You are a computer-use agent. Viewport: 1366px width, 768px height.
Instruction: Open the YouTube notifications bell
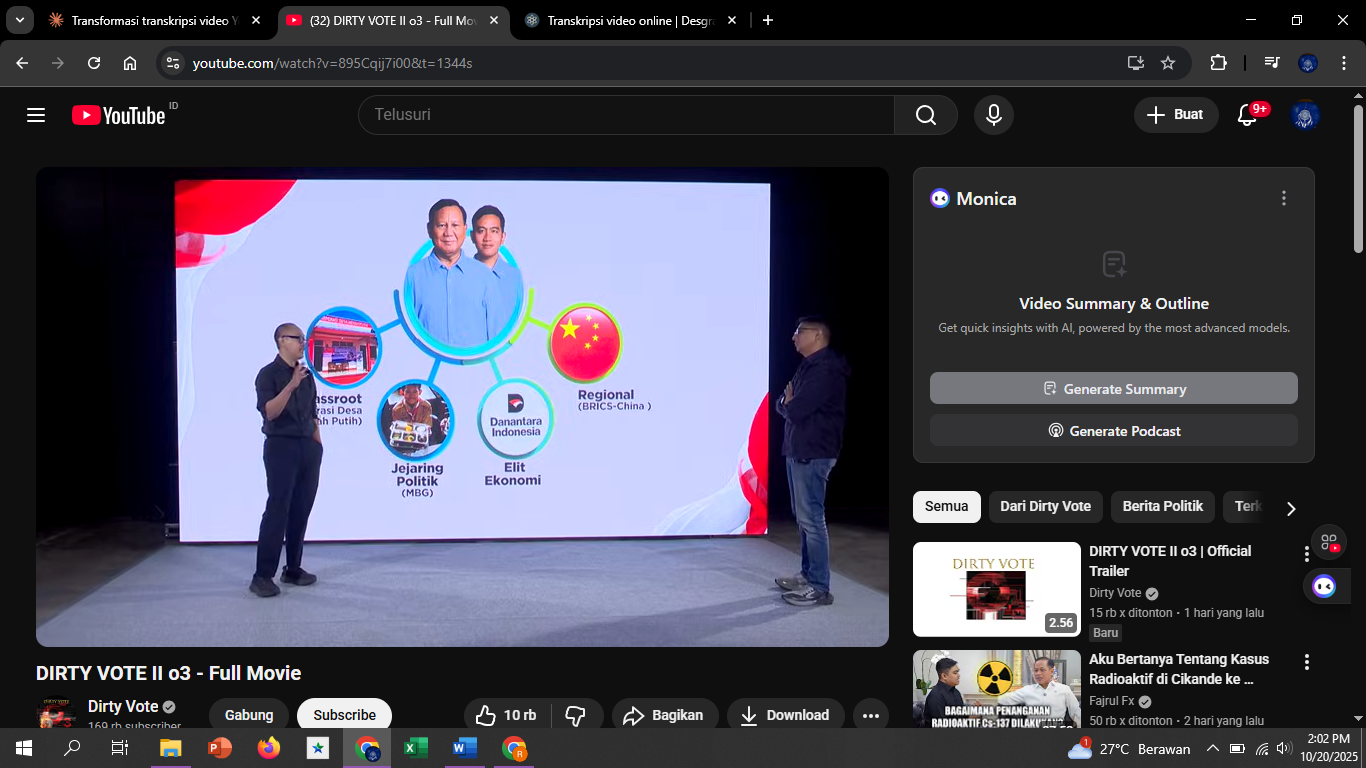point(1247,115)
